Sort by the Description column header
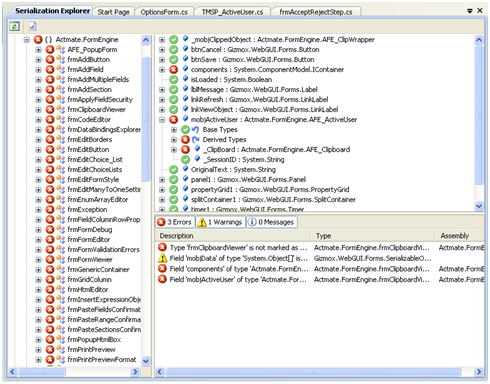490x384 pixels. tap(232, 236)
